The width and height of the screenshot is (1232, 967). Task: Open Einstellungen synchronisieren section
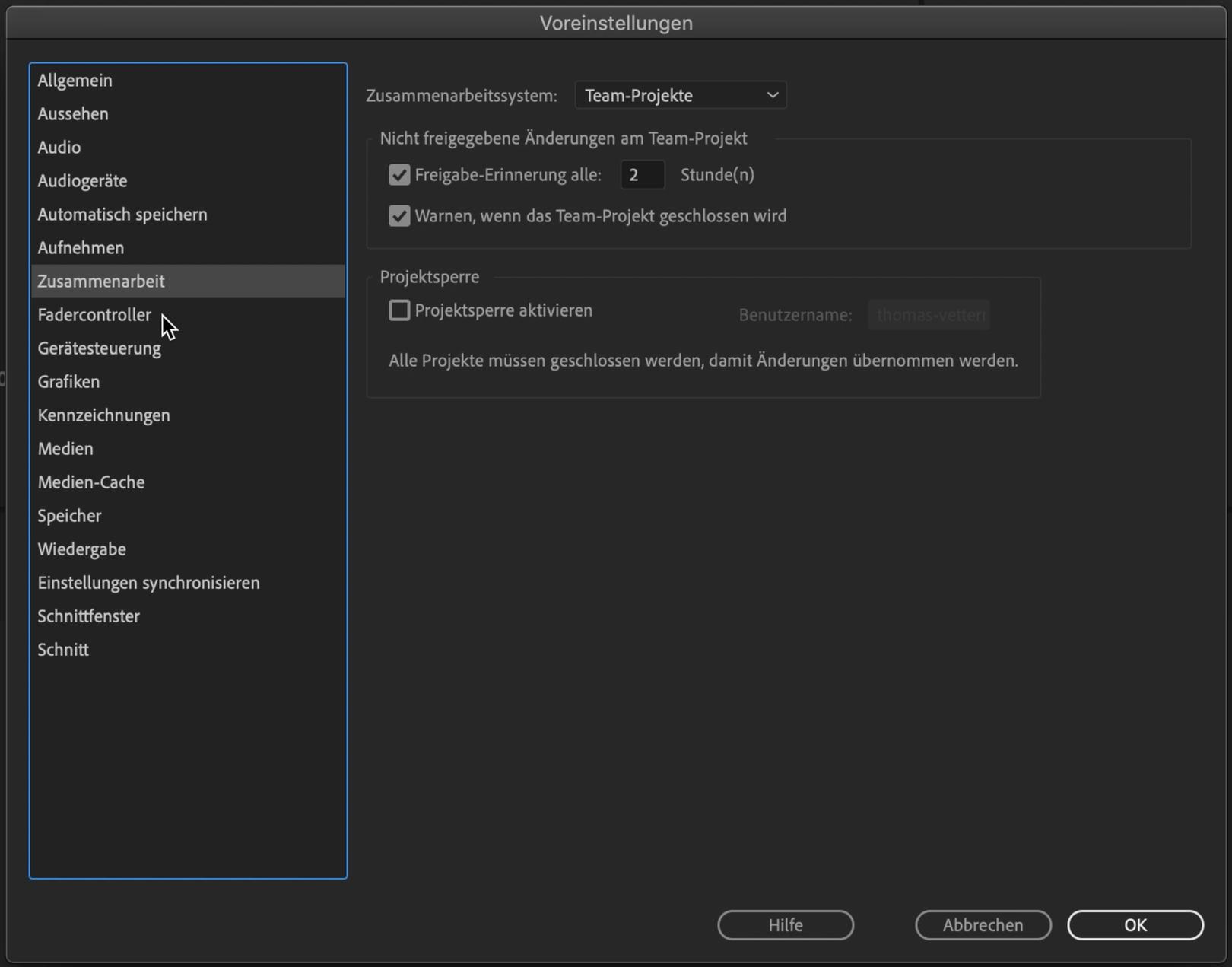click(148, 583)
